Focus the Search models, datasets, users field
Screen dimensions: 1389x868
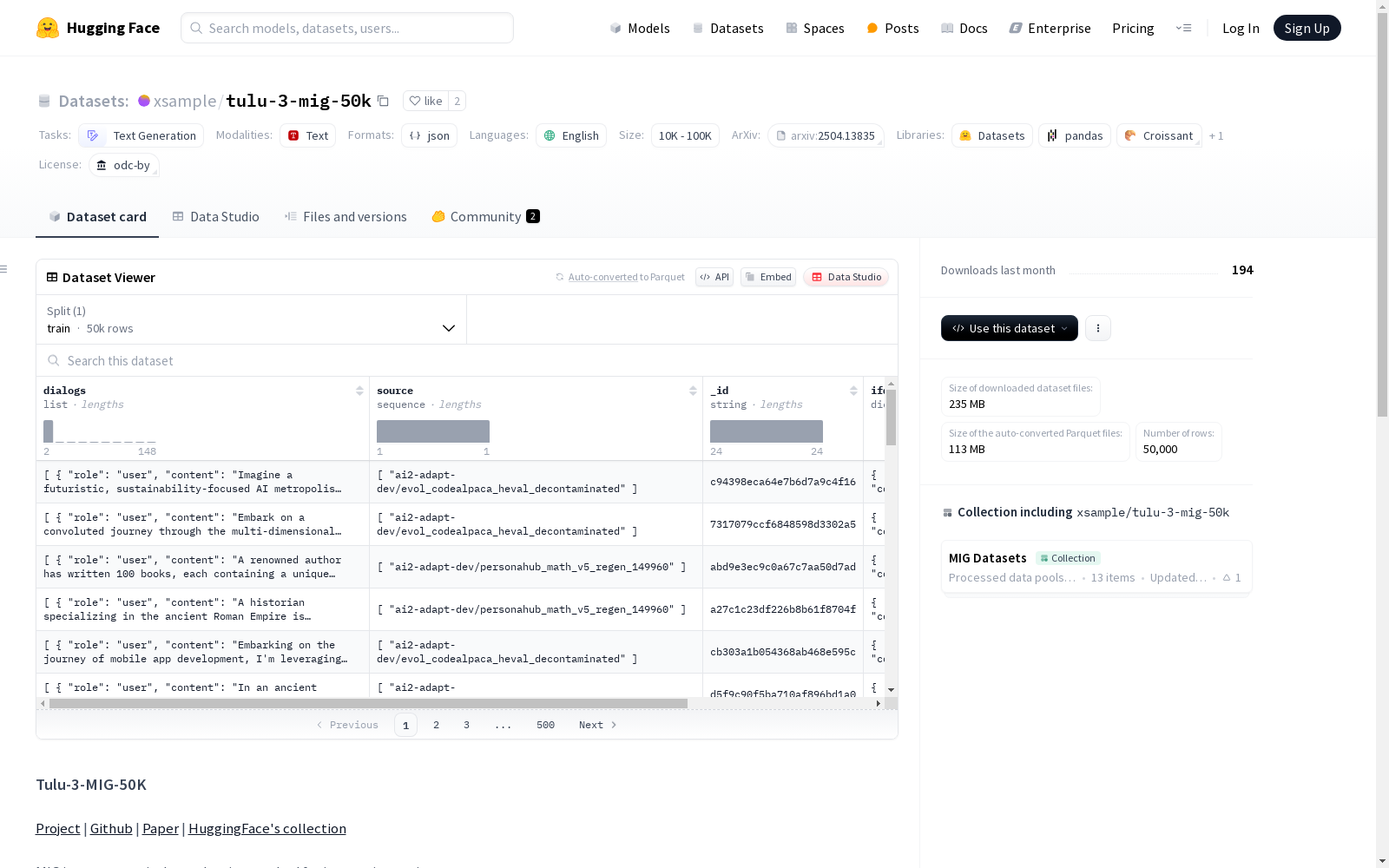pos(347,28)
